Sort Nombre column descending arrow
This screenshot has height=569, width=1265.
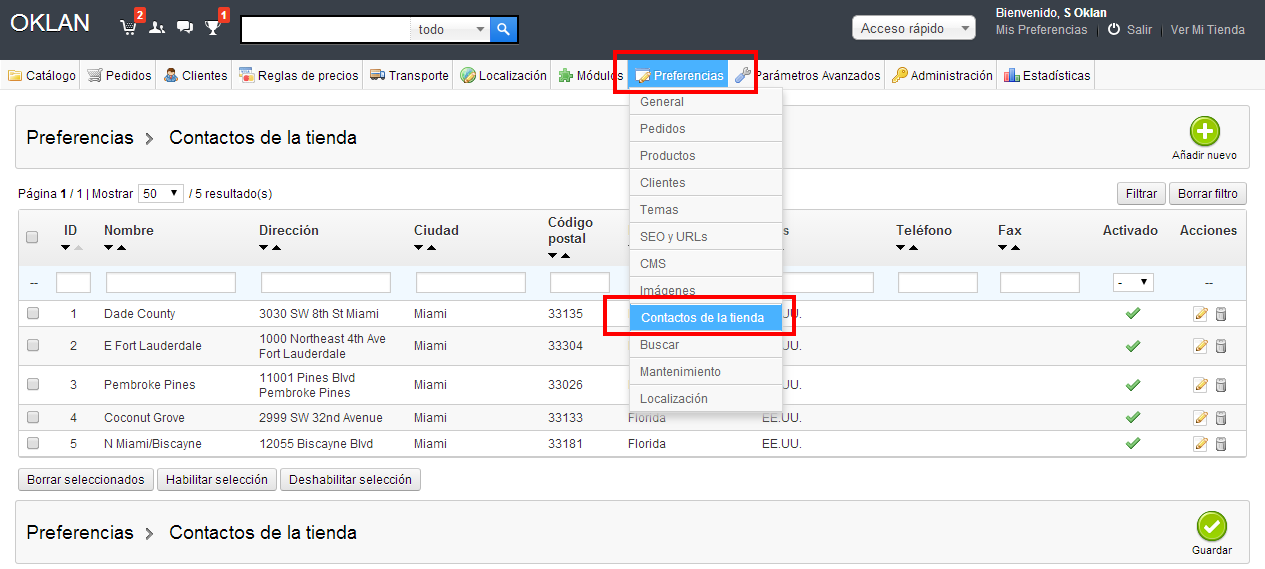109,248
